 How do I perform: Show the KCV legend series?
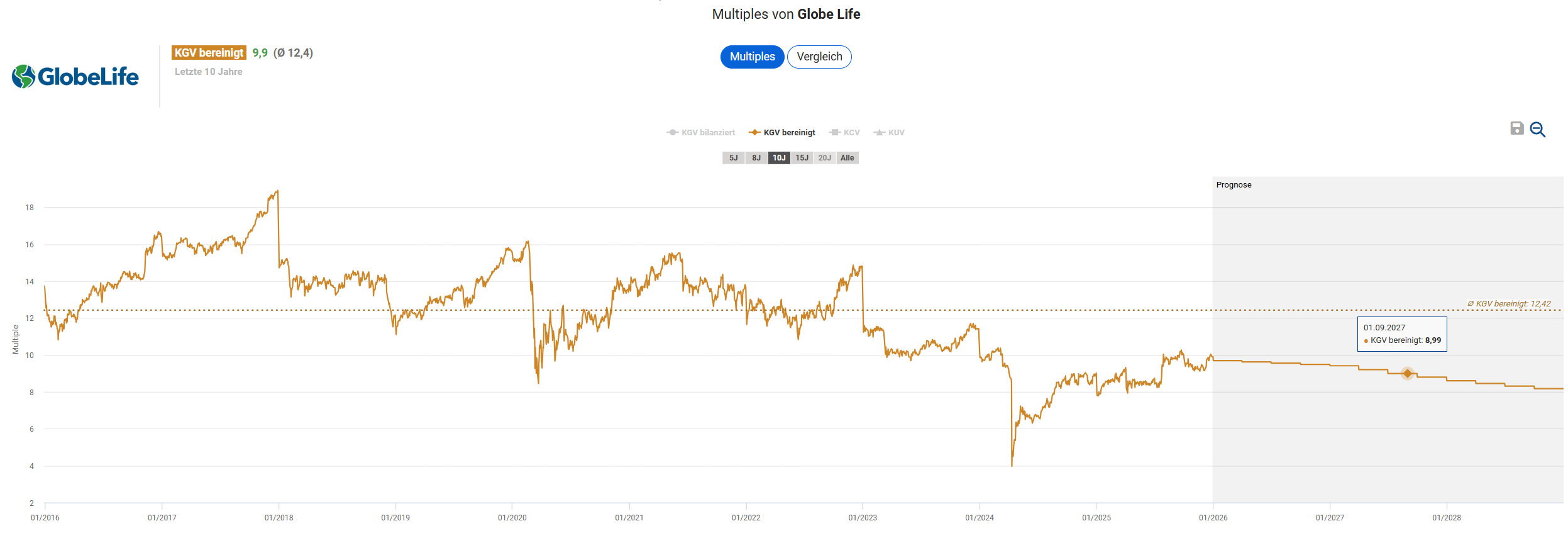coord(844,133)
